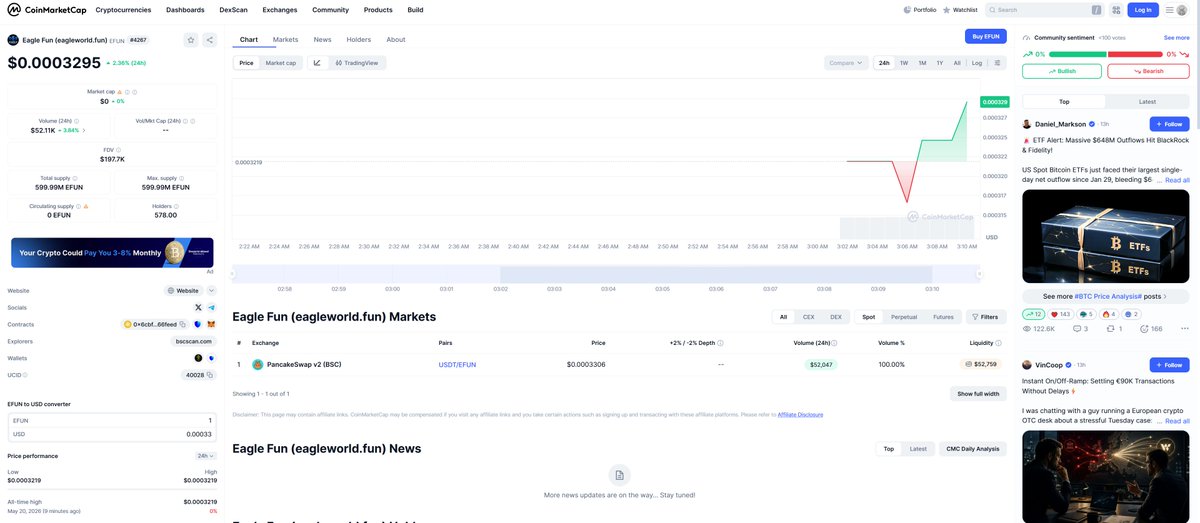Open DexScan nav menu

pos(234,10)
